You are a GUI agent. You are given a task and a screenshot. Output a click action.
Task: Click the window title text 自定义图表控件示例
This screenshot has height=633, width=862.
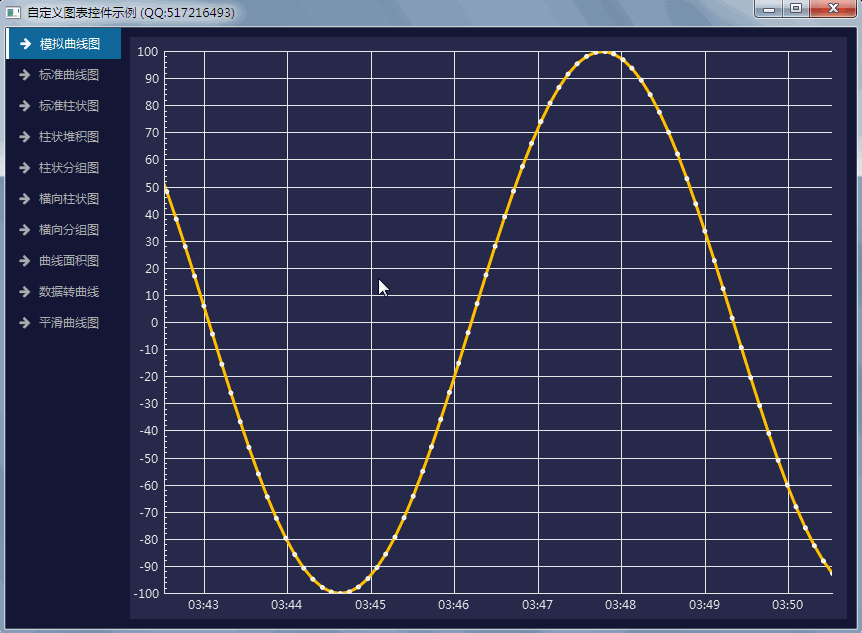point(82,12)
